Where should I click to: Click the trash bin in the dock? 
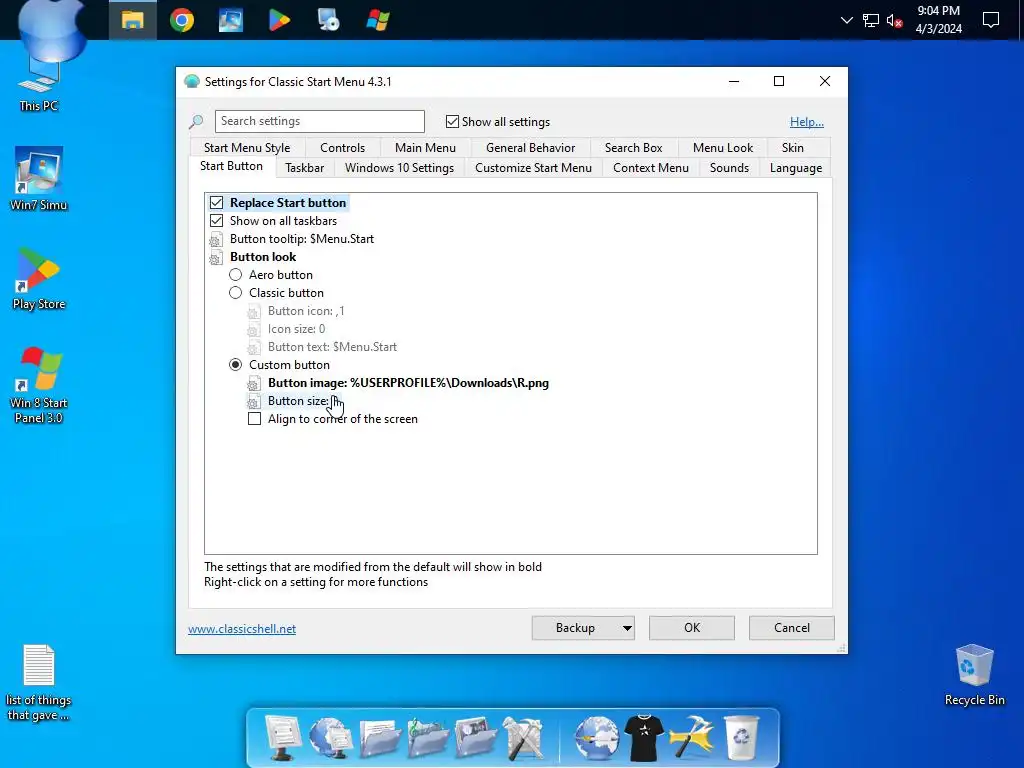[x=742, y=738]
